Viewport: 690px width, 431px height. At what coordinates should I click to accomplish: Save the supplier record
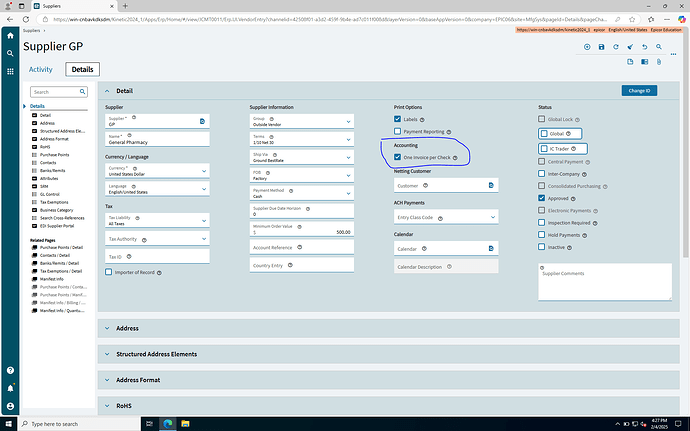point(602,47)
